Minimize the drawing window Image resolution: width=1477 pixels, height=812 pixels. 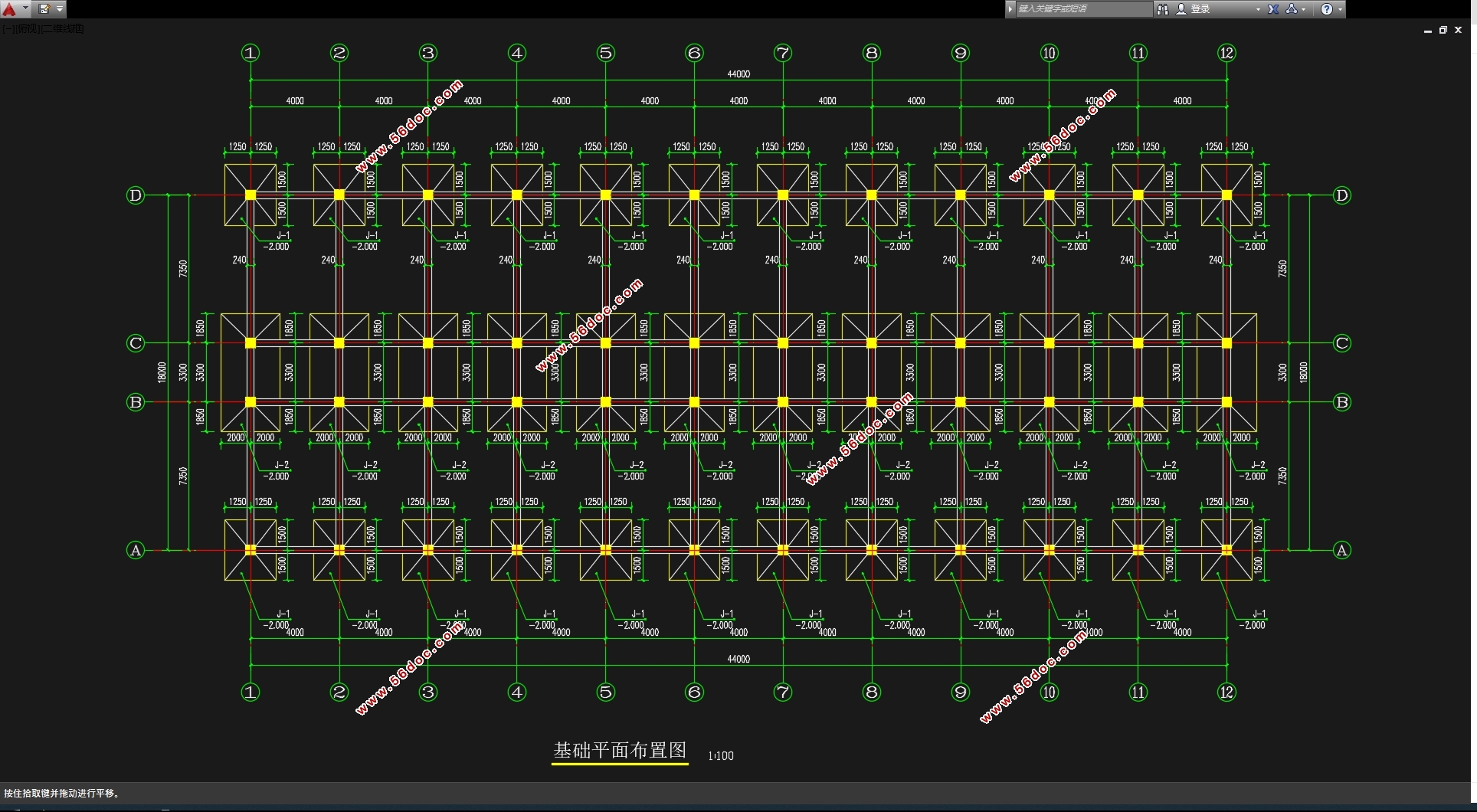click(1427, 31)
